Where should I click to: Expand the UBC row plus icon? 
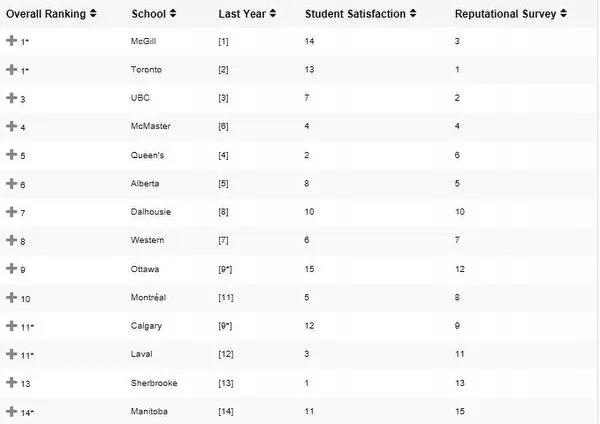tap(11, 98)
